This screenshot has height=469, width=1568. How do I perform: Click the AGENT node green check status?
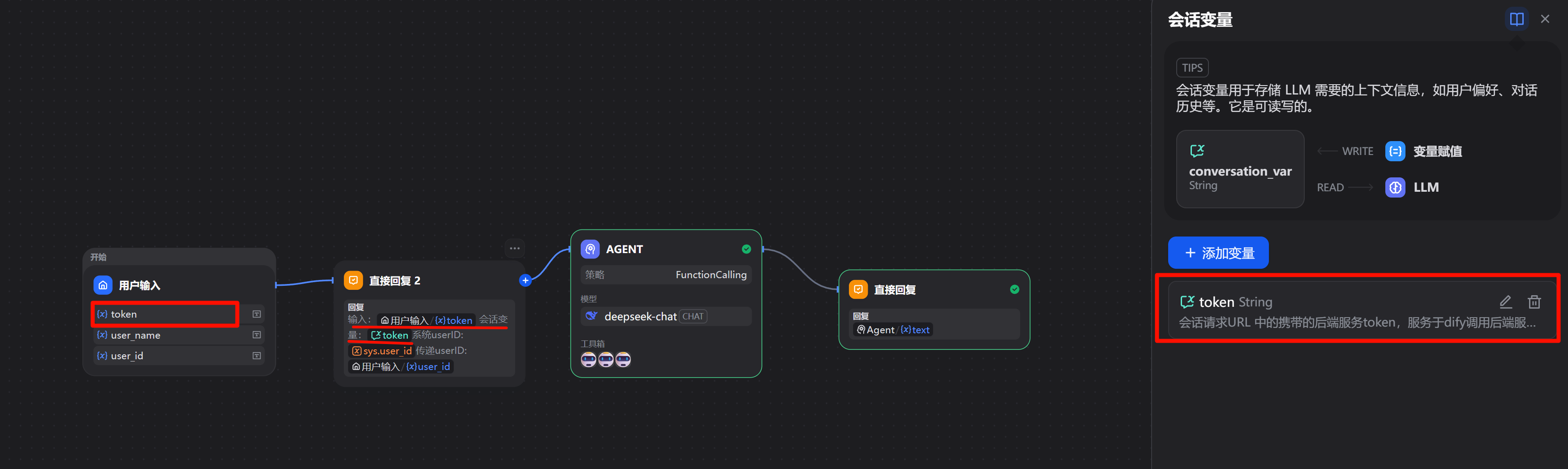(746, 249)
